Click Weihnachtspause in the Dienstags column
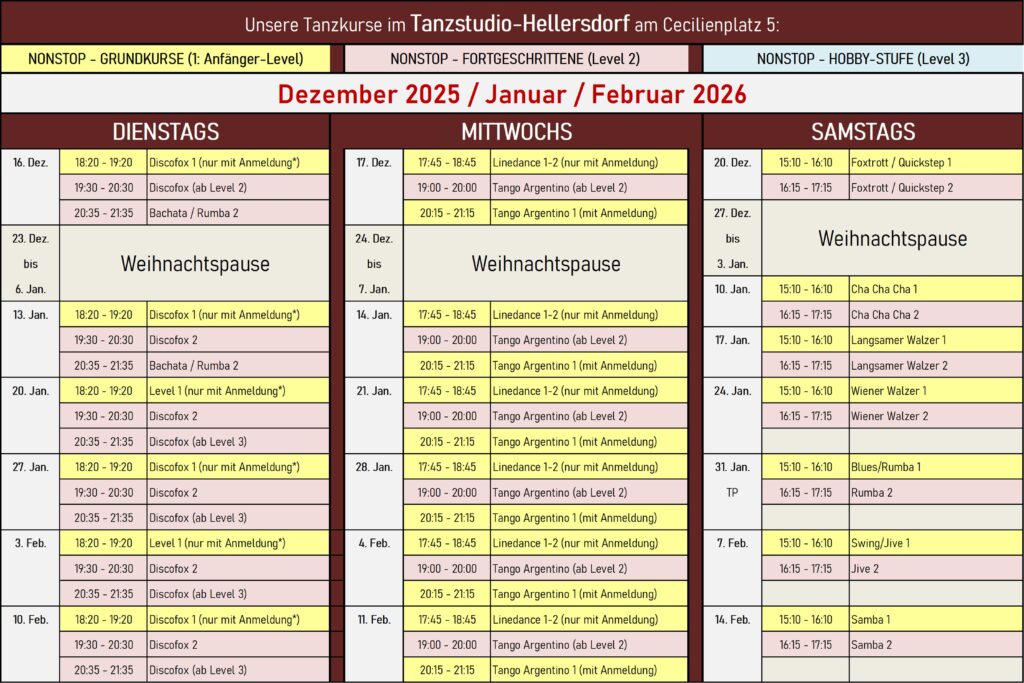The image size is (1024, 683). click(x=195, y=264)
